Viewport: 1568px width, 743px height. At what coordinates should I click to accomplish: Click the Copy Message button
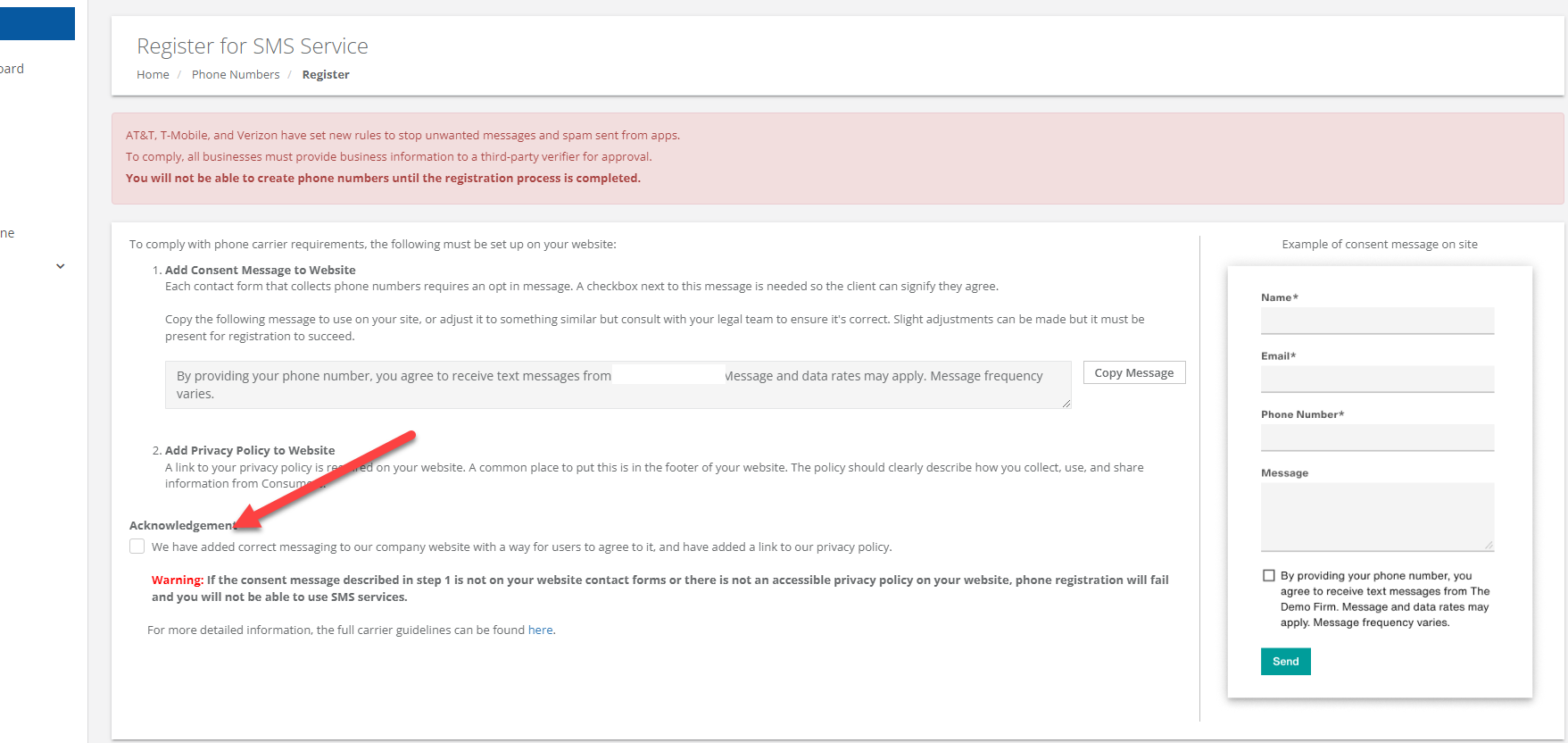pos(1133,373)
